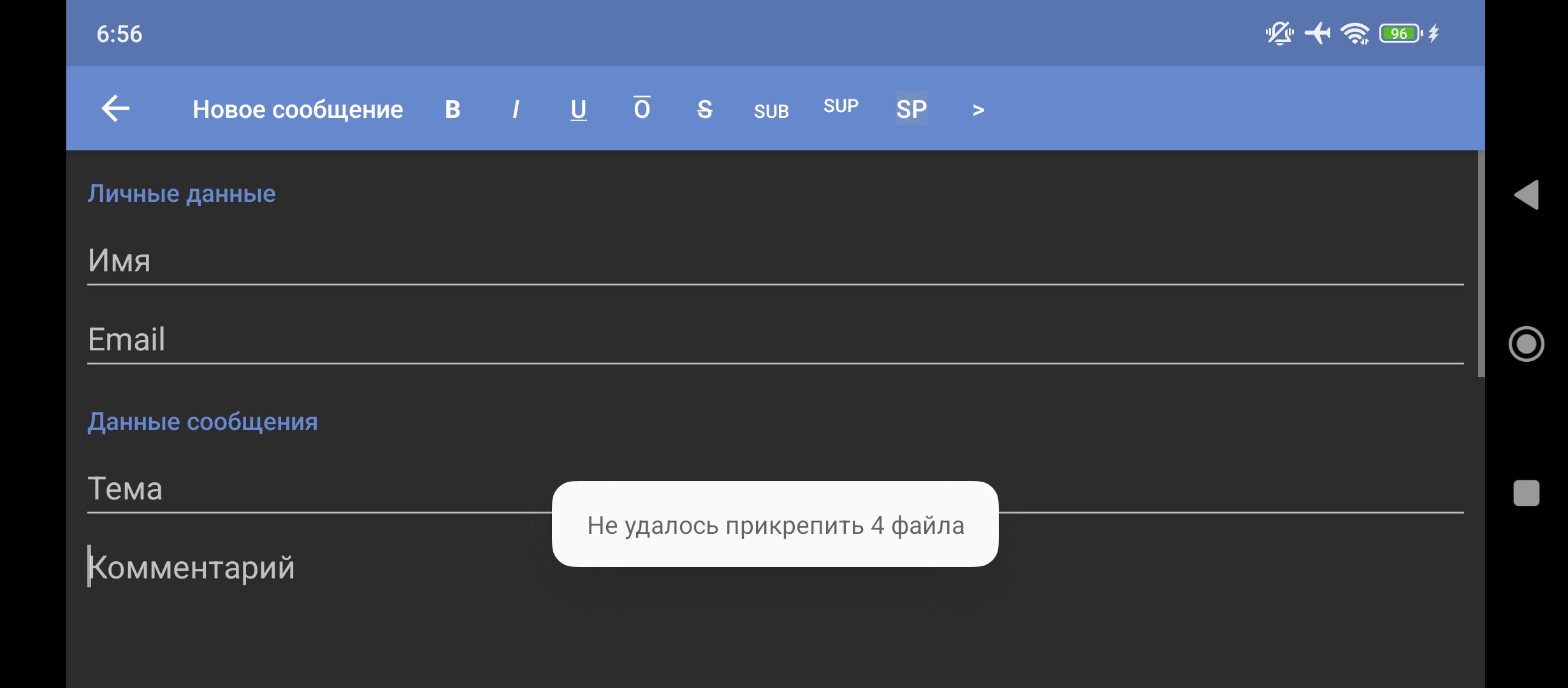Focus the Тема subject input field

[x=319, y=489]
